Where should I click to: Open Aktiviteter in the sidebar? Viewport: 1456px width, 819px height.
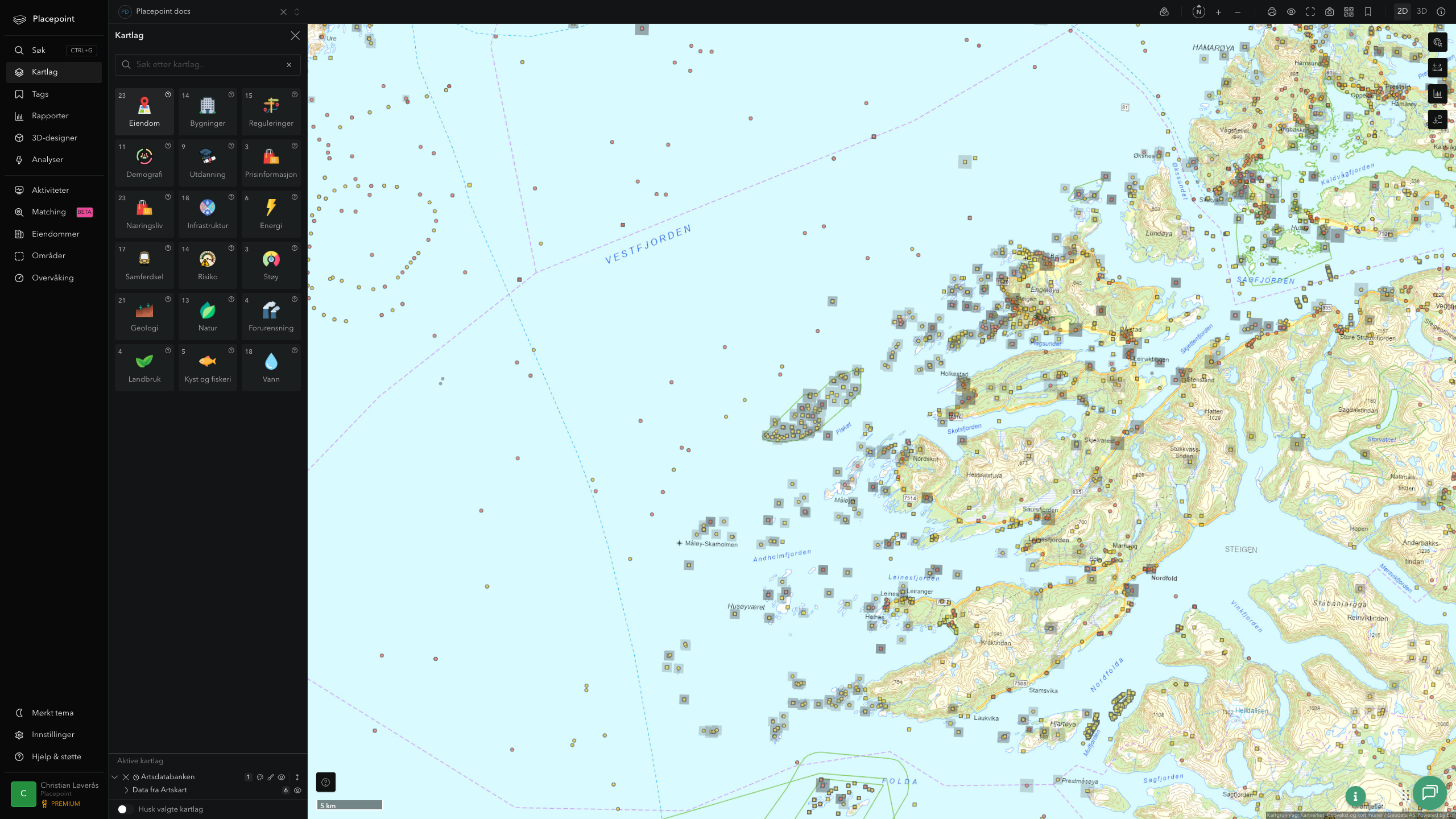click(x=54, y=190)
